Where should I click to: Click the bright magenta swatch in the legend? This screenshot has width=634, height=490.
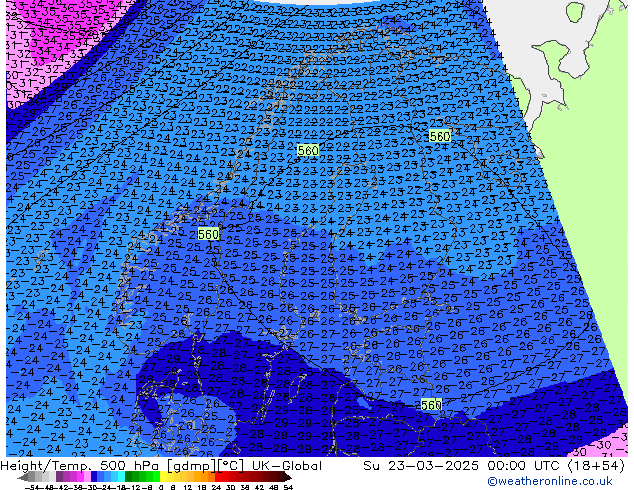80,477
